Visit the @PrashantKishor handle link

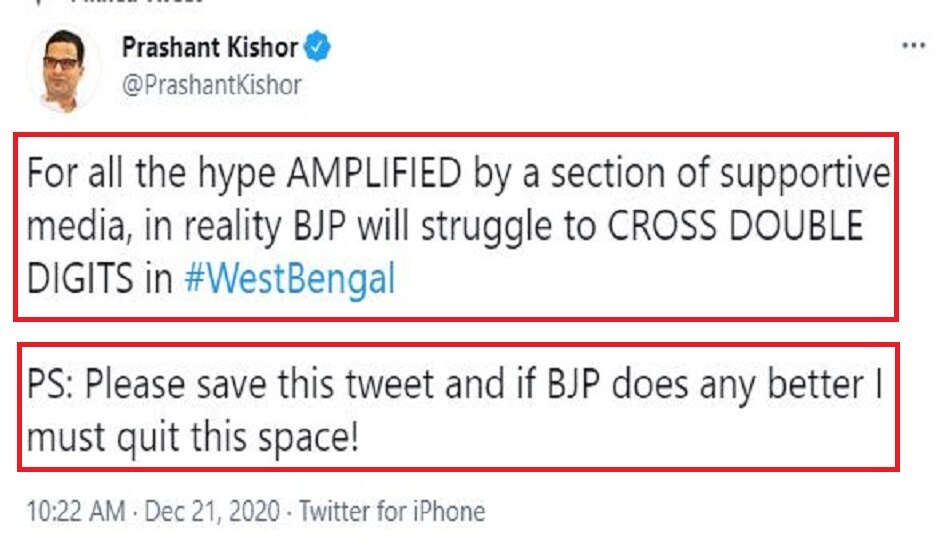coord(211,85)
